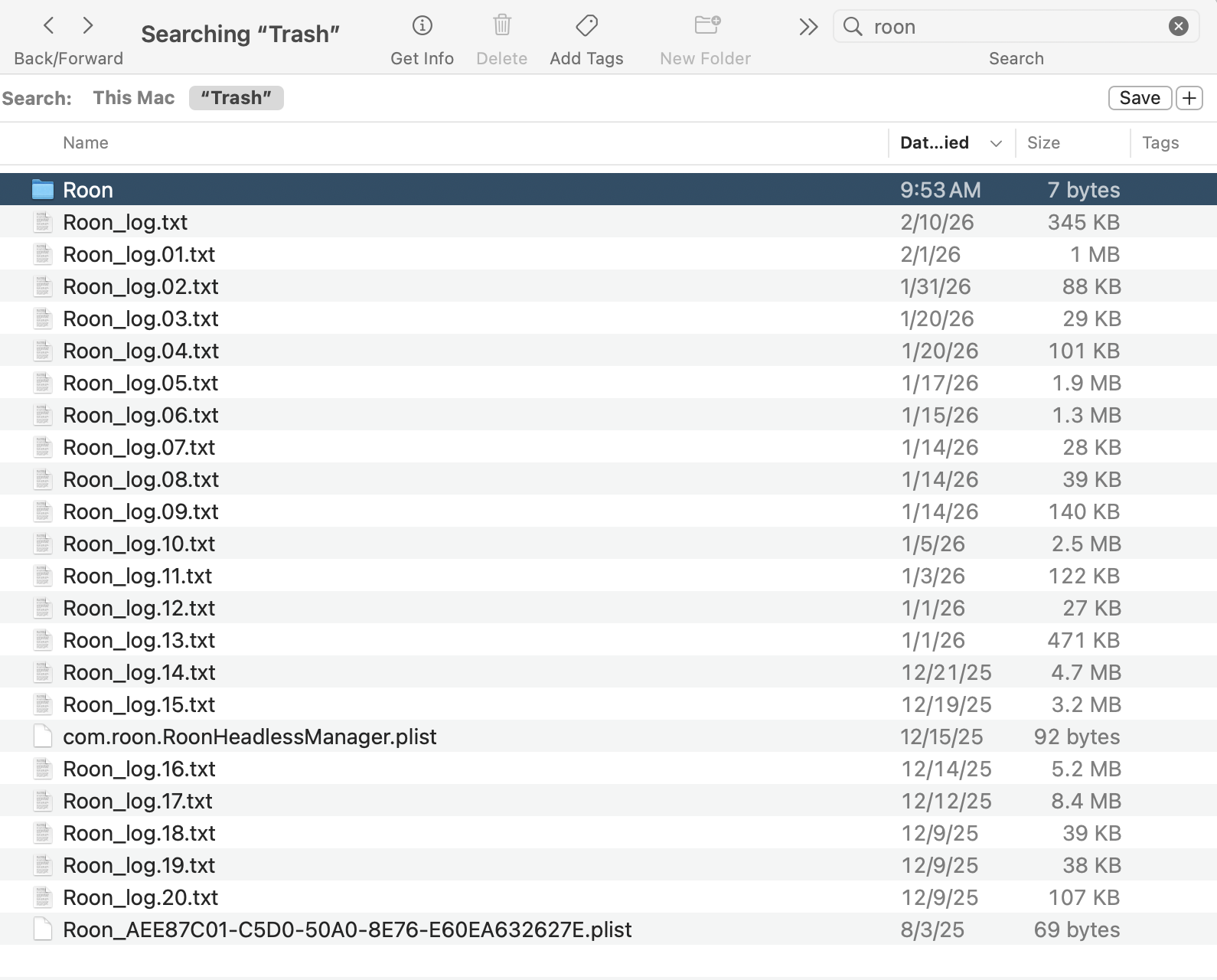Select com.roon.RoonHeadlessManager.plist file
The height and width of the screenshot is (980, 1217).
point(250,737)
